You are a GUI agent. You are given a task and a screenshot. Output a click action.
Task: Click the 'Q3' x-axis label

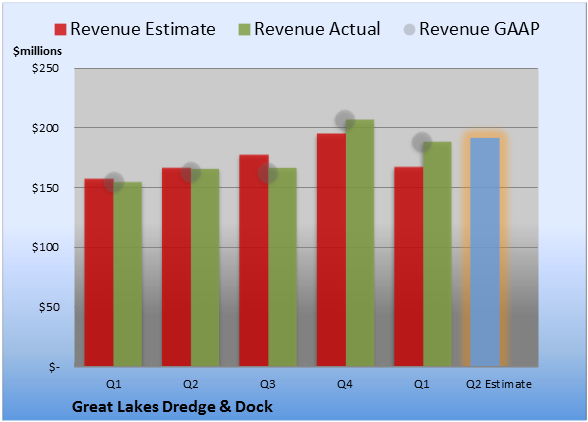(x=268, y=384)
